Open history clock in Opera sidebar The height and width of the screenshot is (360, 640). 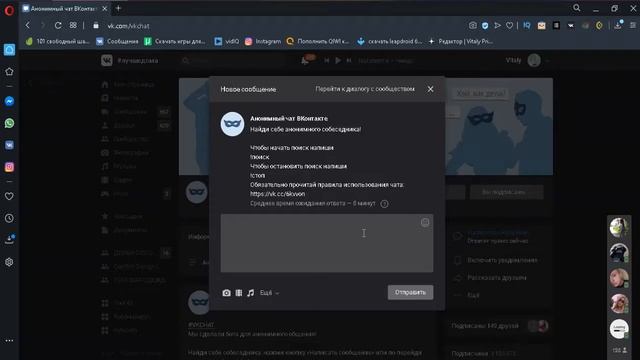point(9,218)
